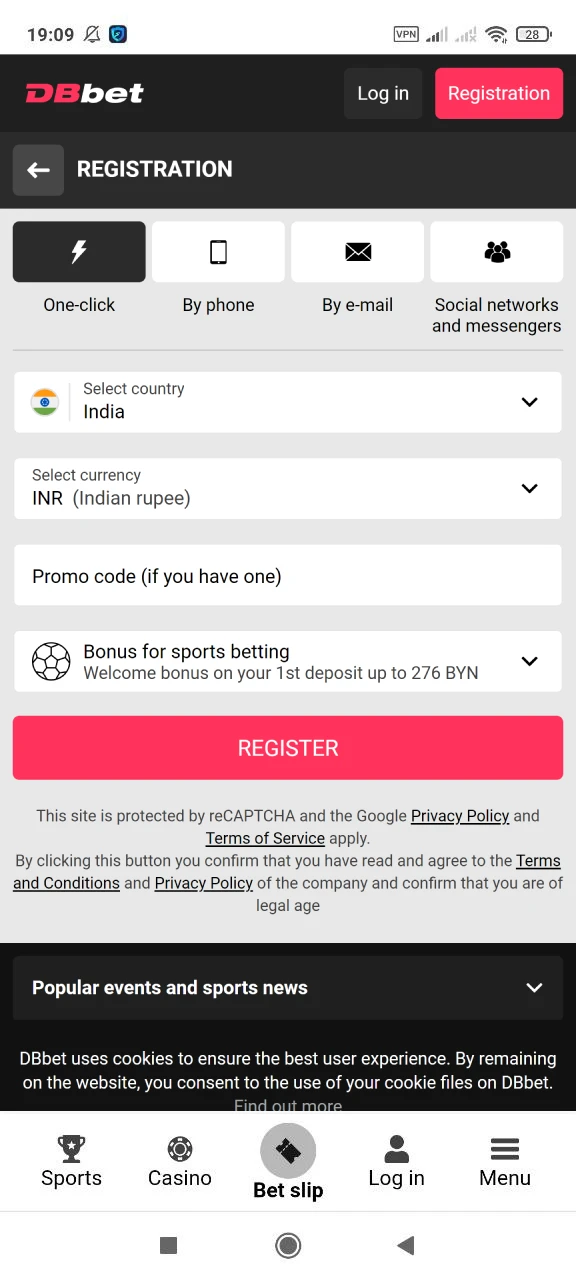Open the Select currency dropdown
Image resolution: width=576 pixels, height=1280 pixels.
(529, 488)
